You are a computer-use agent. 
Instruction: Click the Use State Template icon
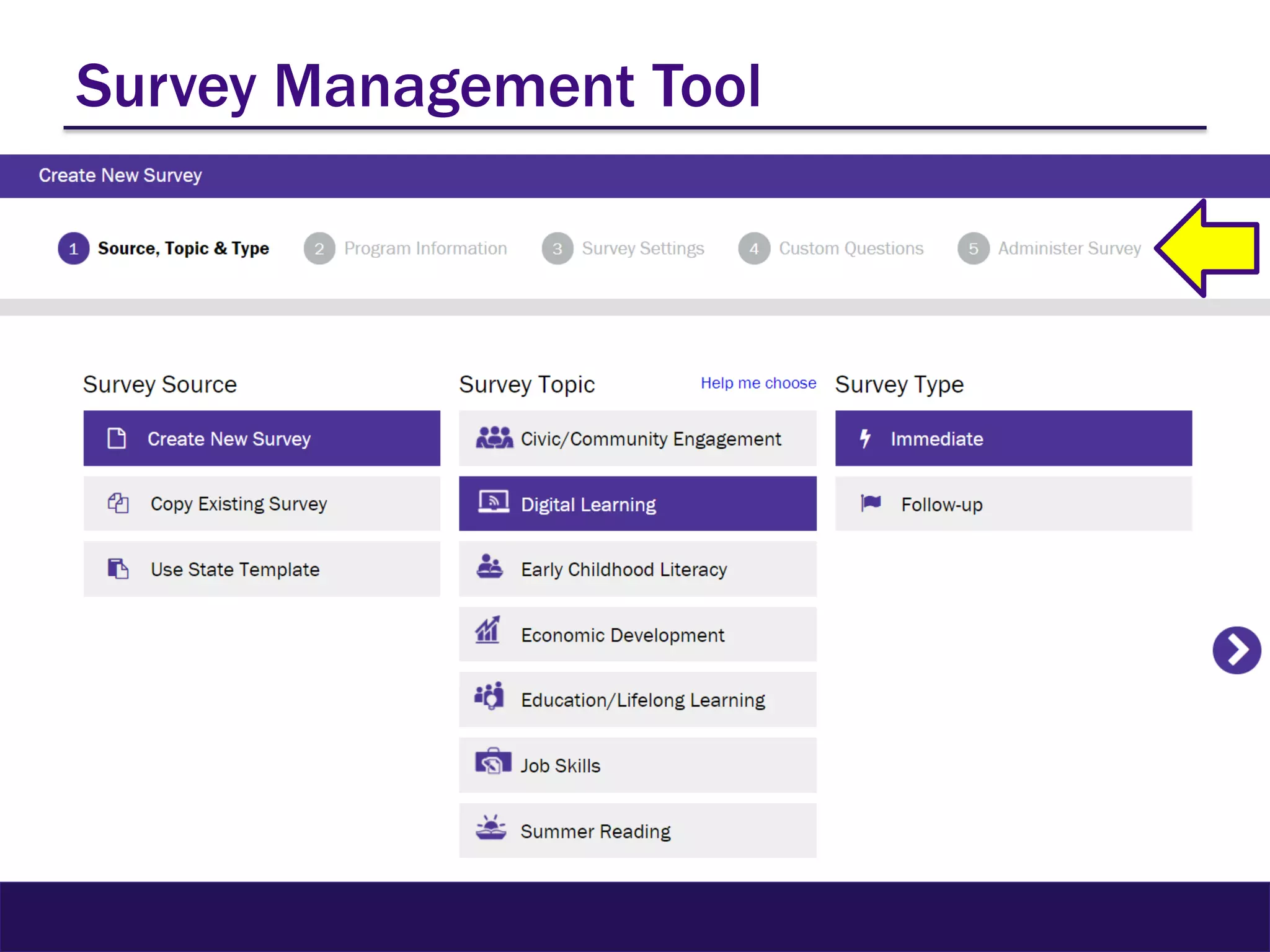click(118, 568)
